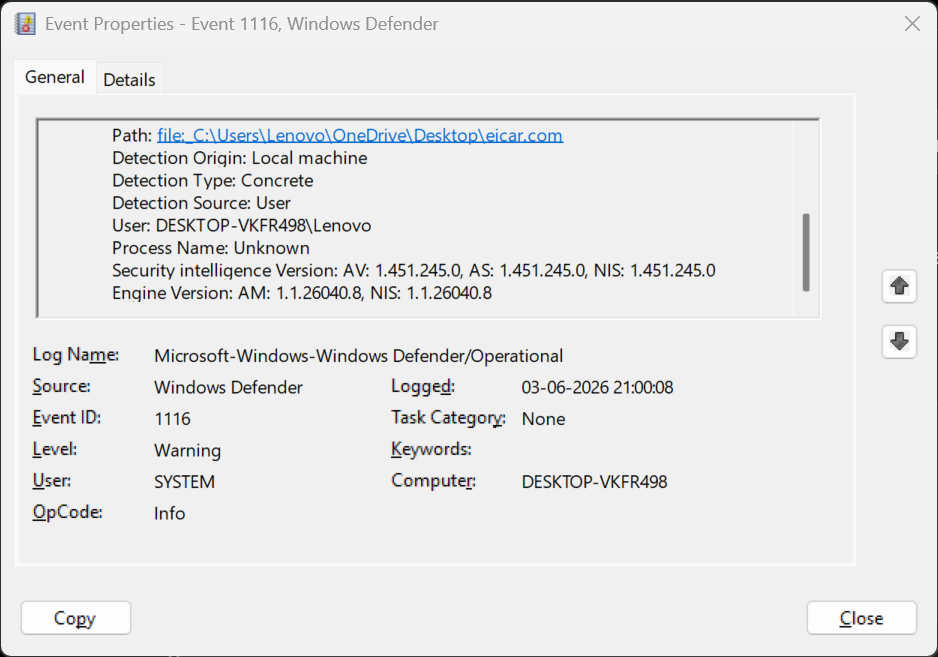938x657 pixels.
Task: Click the Task Category value None
Action: coord(543,419)
